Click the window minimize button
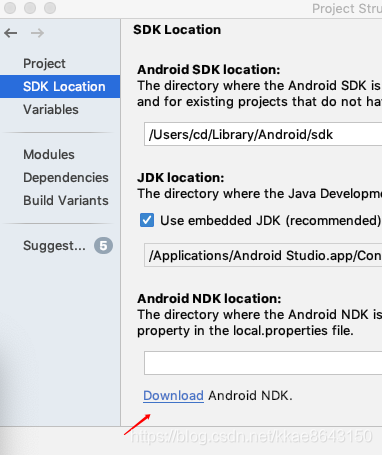The height and width of the screenshot is (455, 382). pos(30,8)
